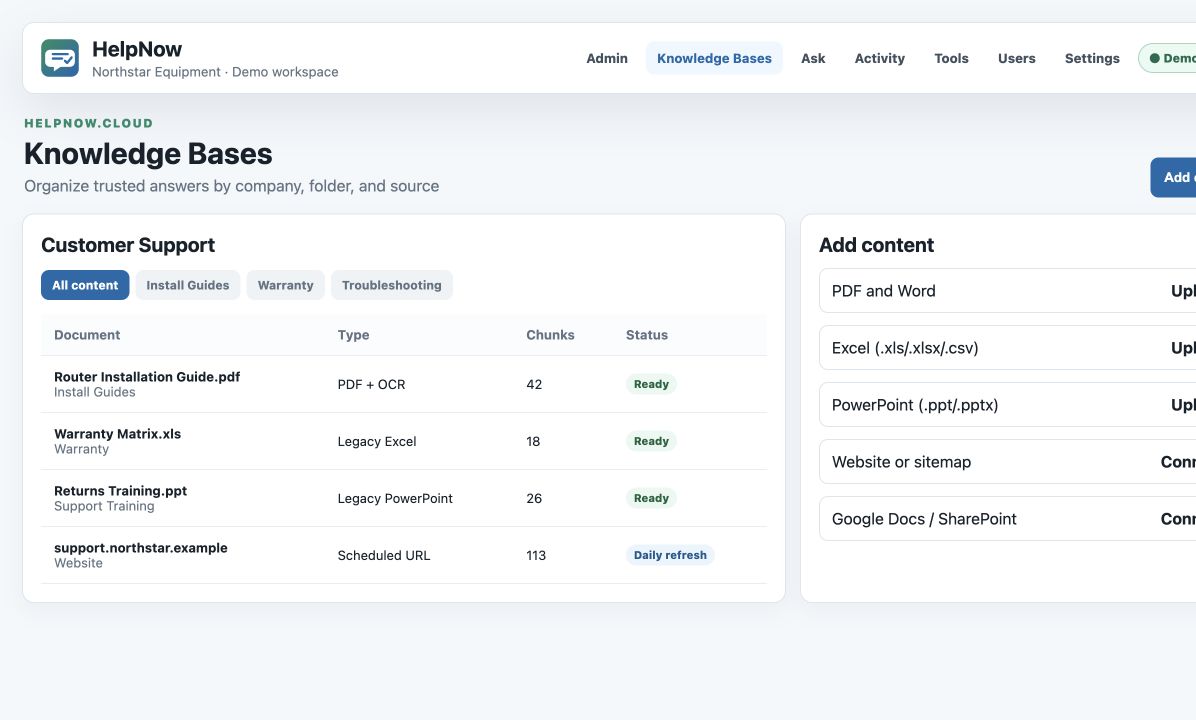Select the Knowledge Bases nav tab

click(714, 58)
